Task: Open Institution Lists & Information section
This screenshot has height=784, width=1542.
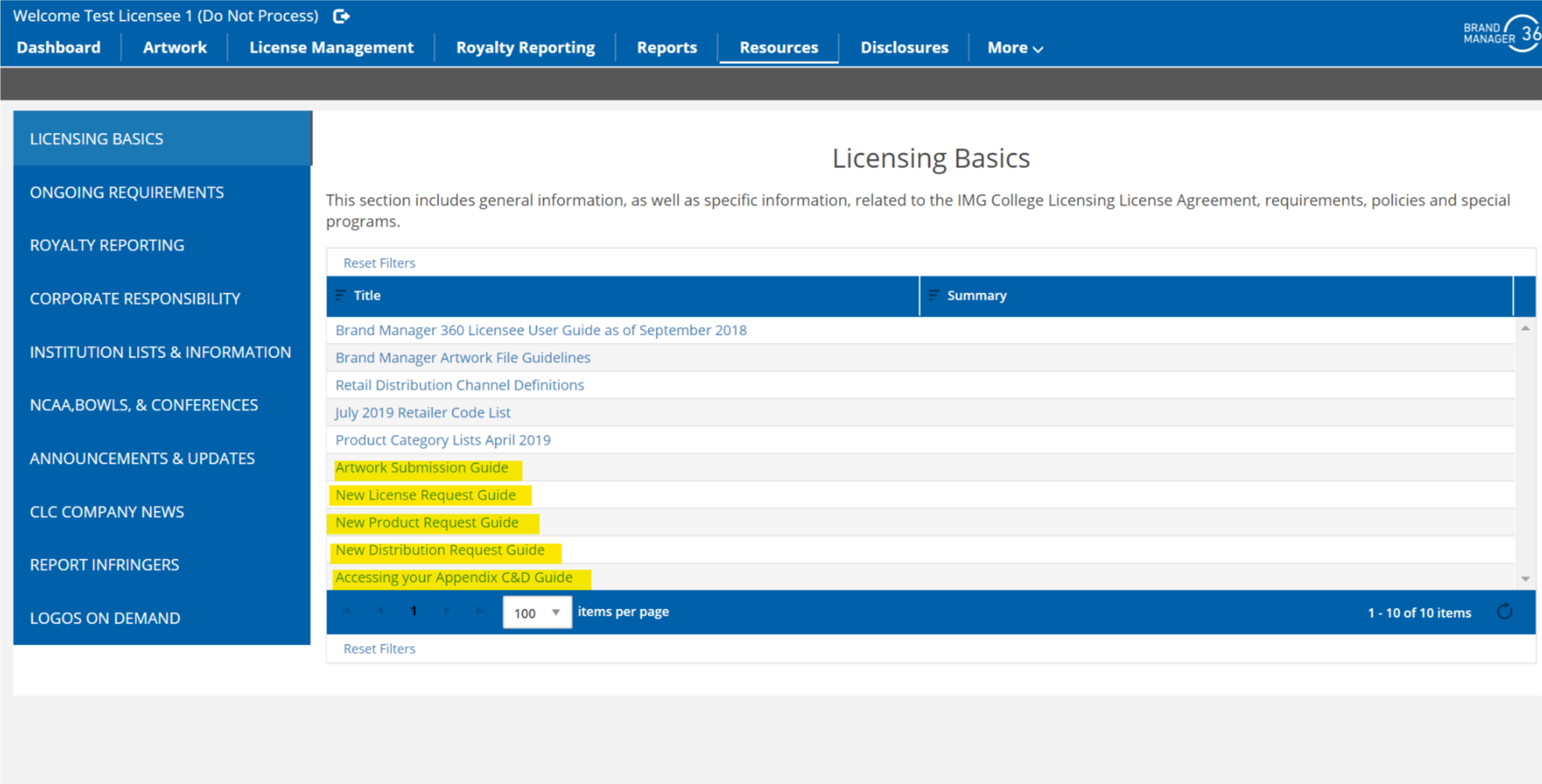Action: tap(162, 352)
